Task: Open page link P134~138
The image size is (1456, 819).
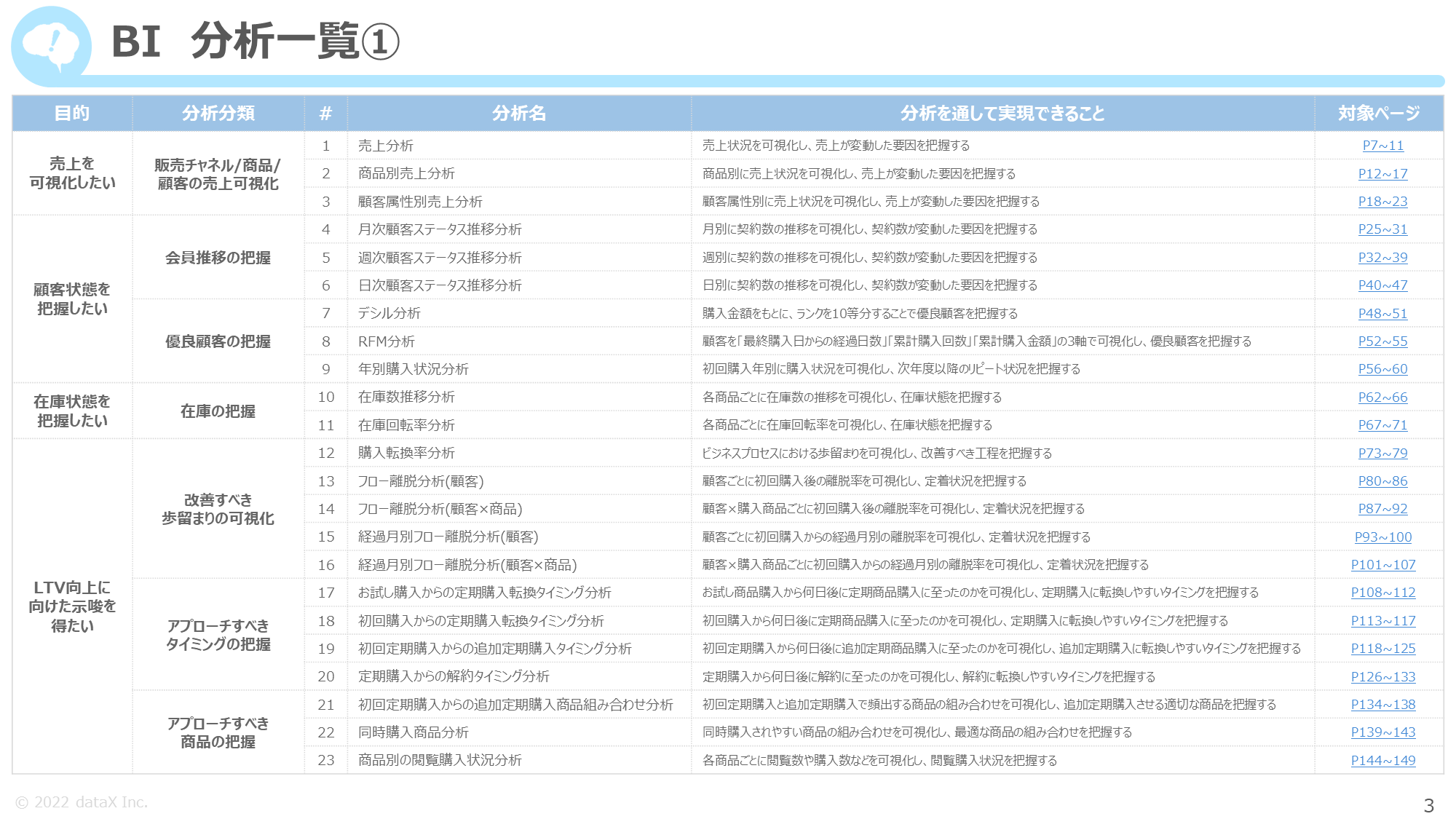Action: coord(1382,705)
